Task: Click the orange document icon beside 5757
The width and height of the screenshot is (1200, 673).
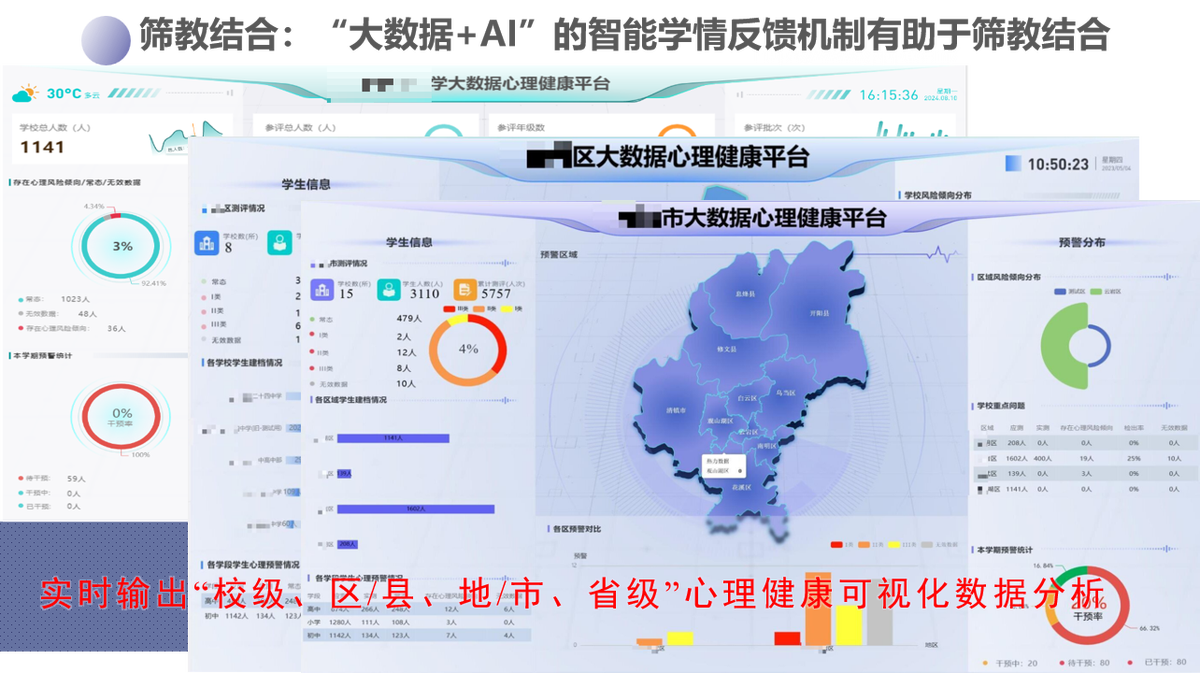Action: point(463,290)
